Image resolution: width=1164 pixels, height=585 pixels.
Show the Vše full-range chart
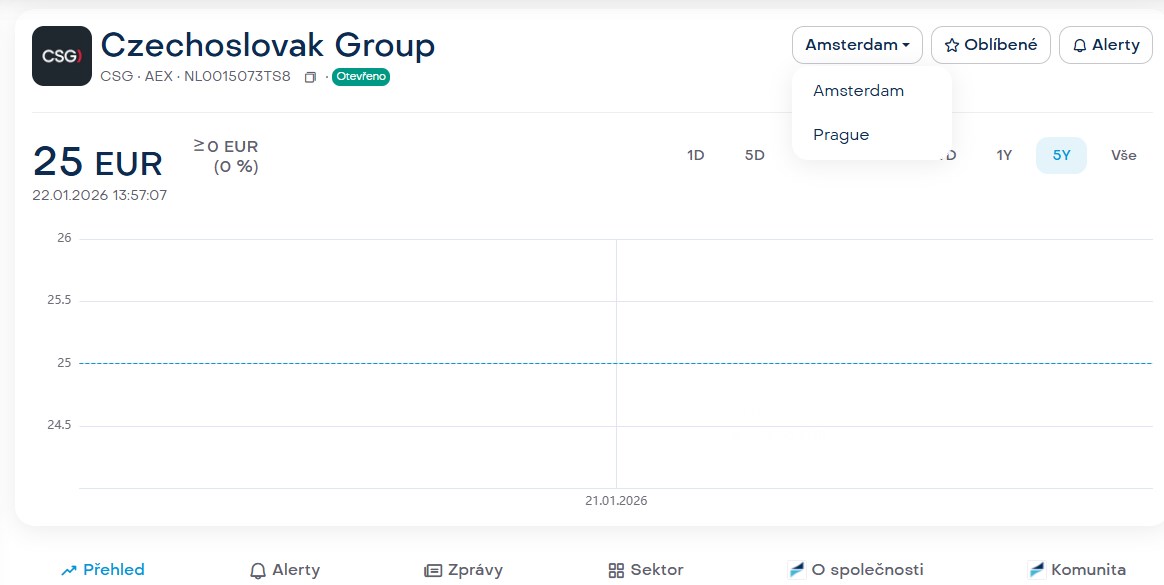[x=1123, y=155]
